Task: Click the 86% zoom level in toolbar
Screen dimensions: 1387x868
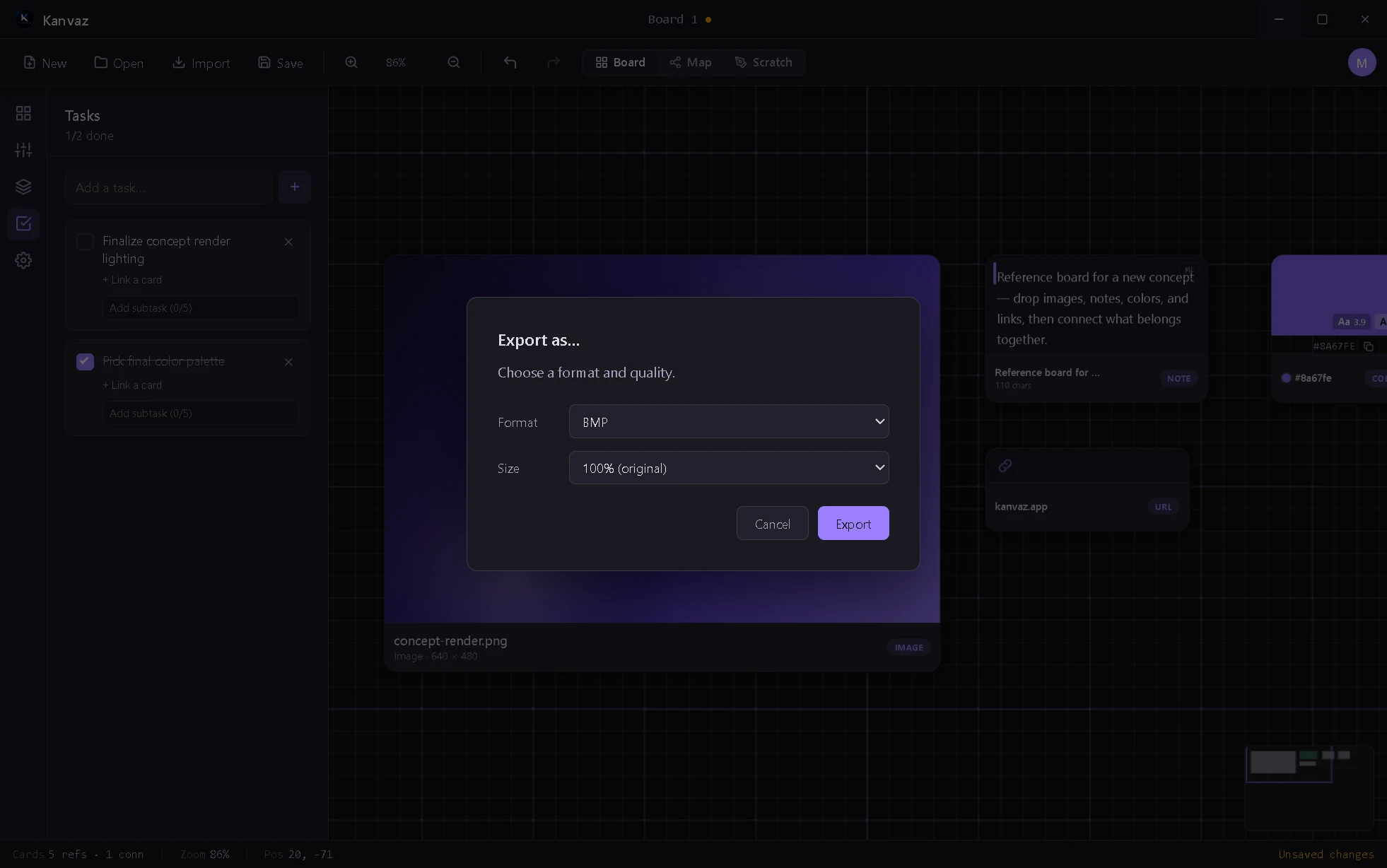Action: (396, 62)
